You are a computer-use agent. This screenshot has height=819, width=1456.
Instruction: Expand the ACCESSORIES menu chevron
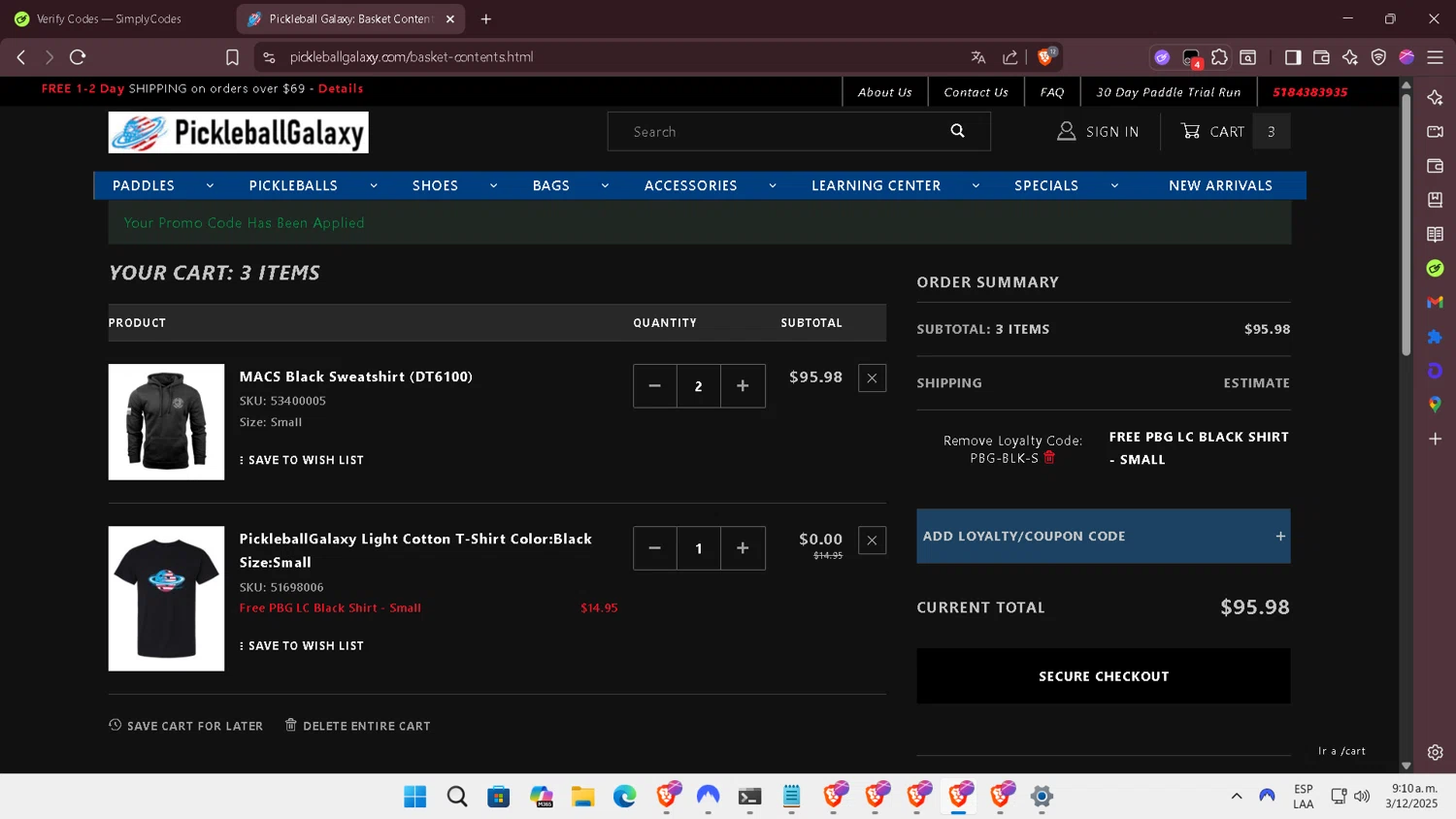coord(773,185)
